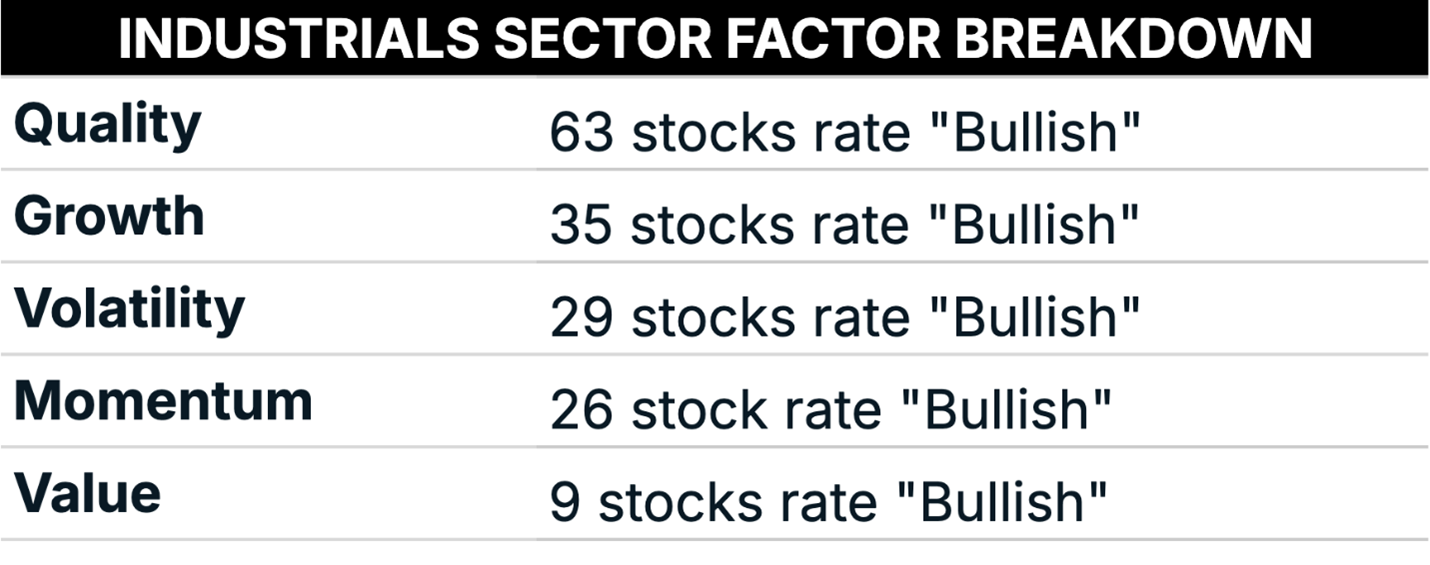This screenshot has height=565, width=1430.
Task: Click the '26 stock rate Bullish' text
Action: coord(831,409)
